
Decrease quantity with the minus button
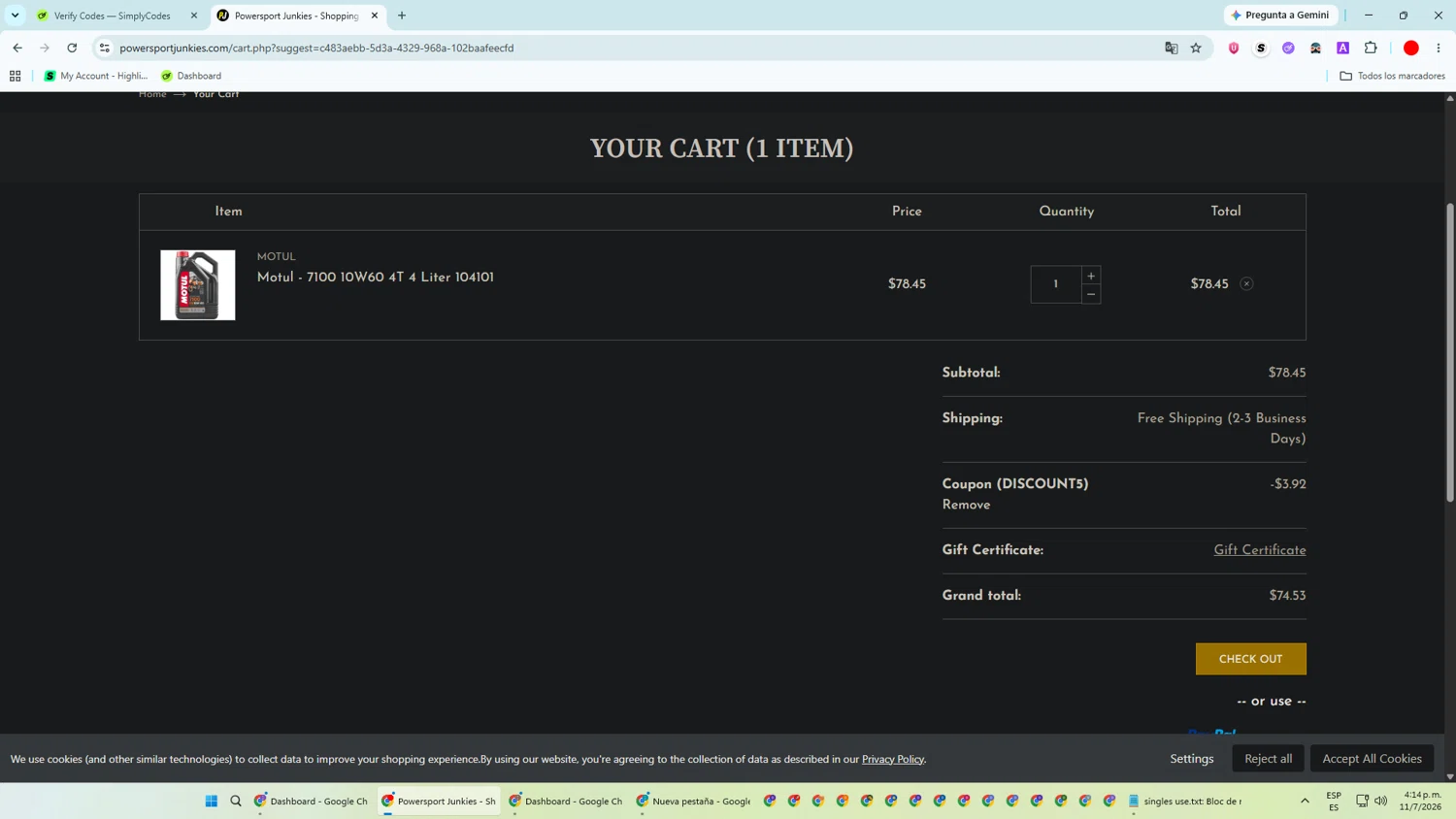pyautogui.click(x=1091, y=294)
